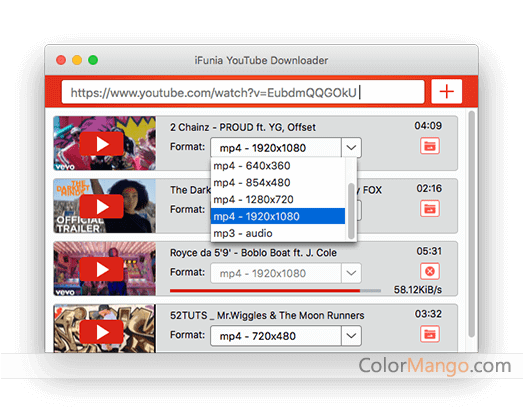Click download icon for The Darkest Minds trailer
The width and height of the screenshot is (523, 412).
tap(430, 209)
